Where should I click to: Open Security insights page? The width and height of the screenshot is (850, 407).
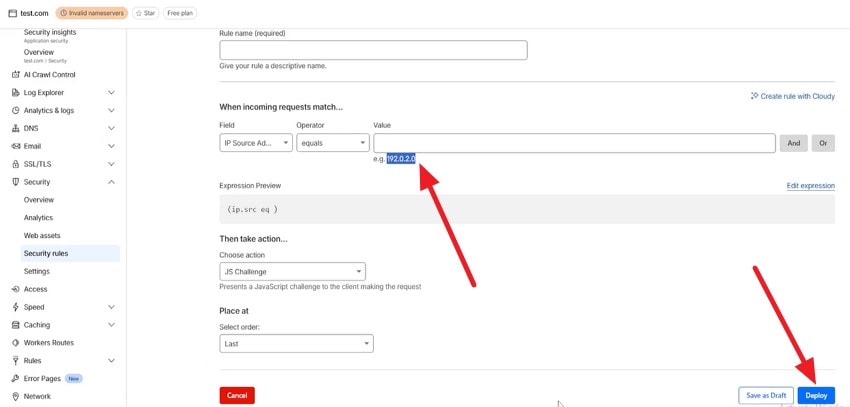tap(50, 33)
